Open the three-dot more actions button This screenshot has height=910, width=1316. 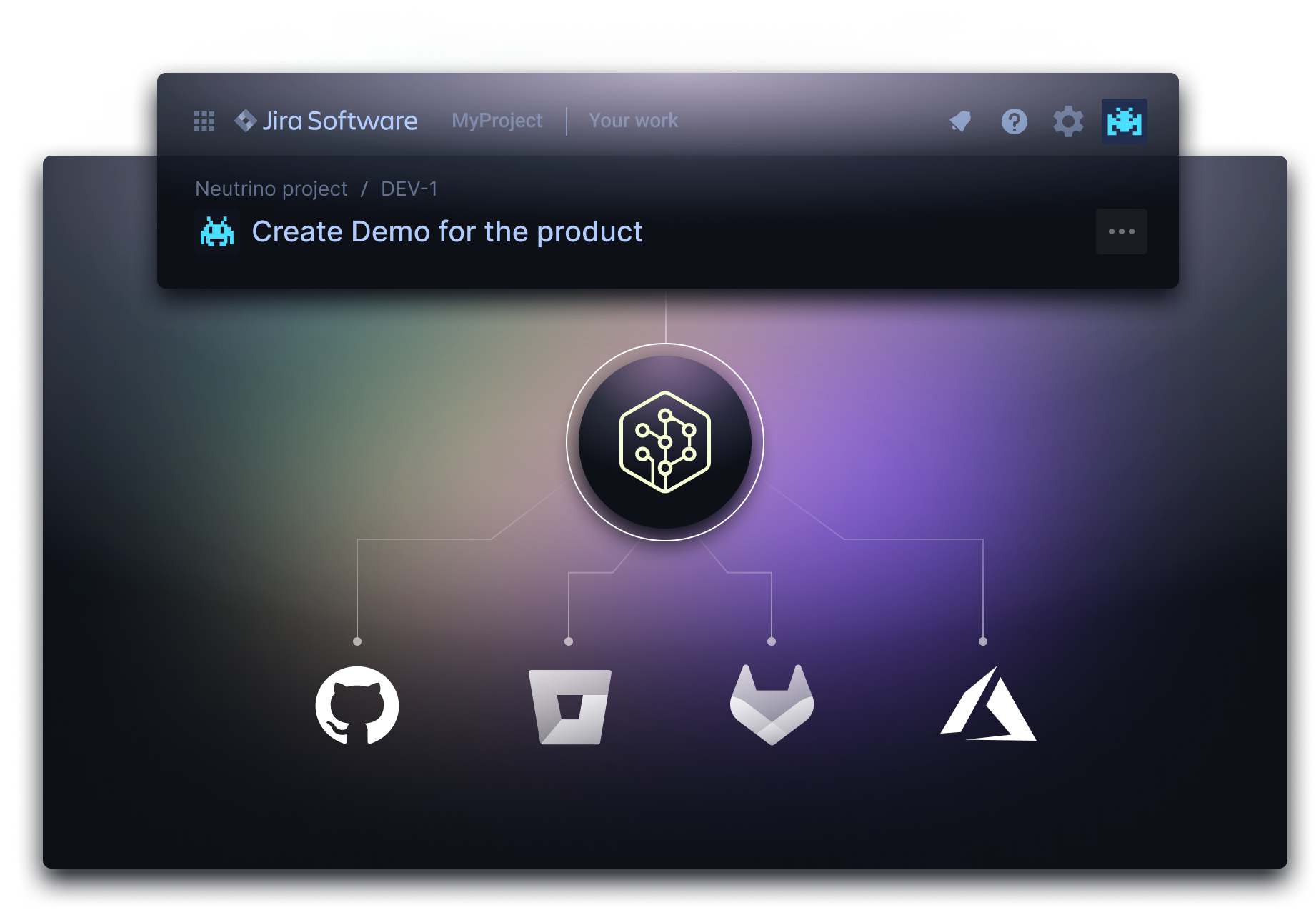tap(1121, 231)
